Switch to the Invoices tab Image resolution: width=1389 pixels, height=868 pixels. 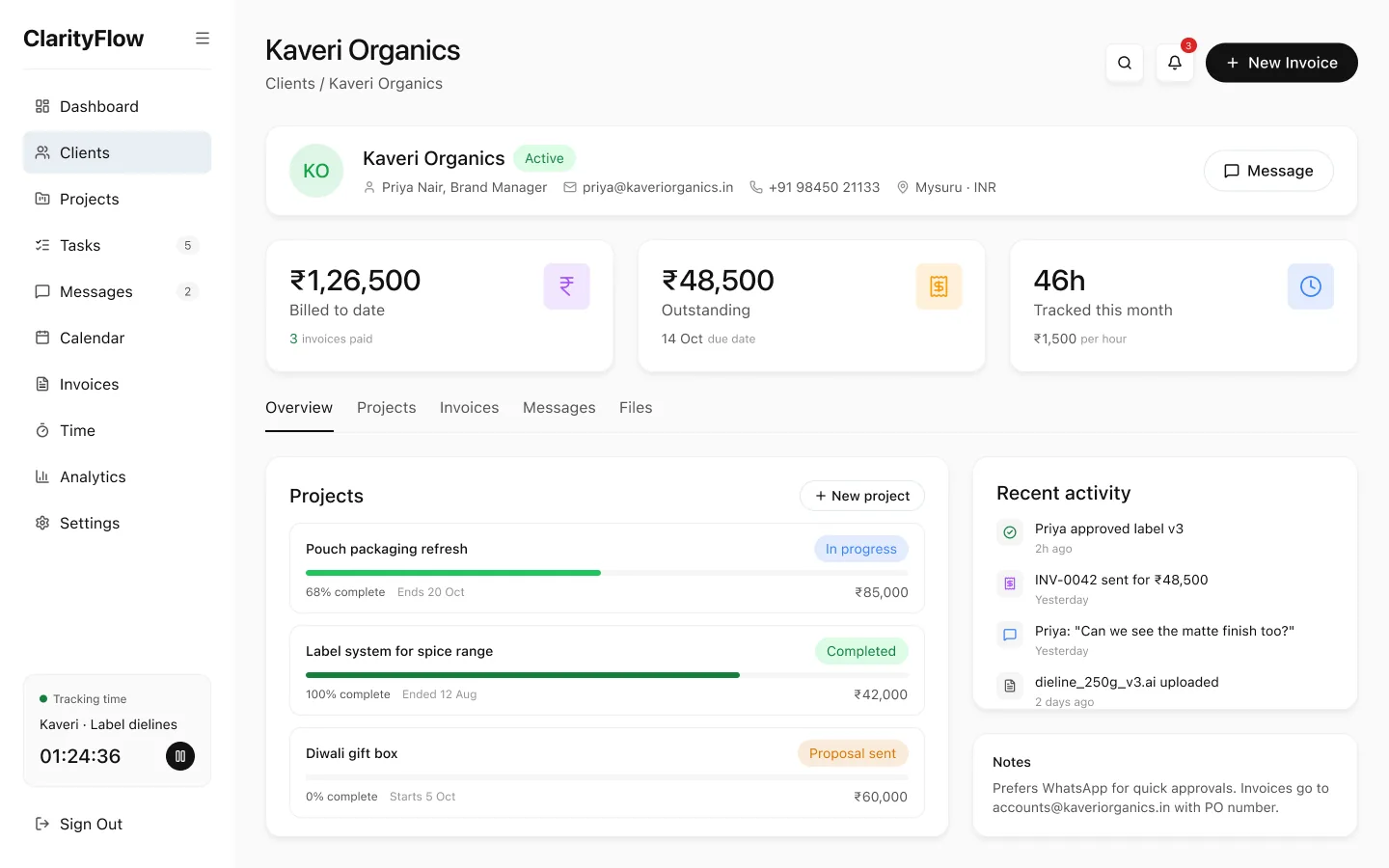click(470, 408)
